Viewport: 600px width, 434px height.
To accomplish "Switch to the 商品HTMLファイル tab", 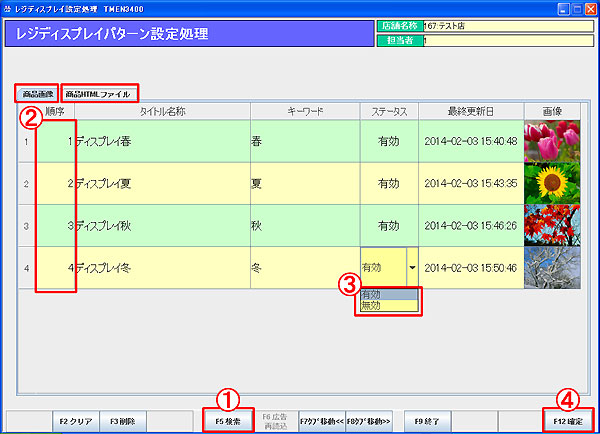I will pyautogui.click(x=98, y=93).
